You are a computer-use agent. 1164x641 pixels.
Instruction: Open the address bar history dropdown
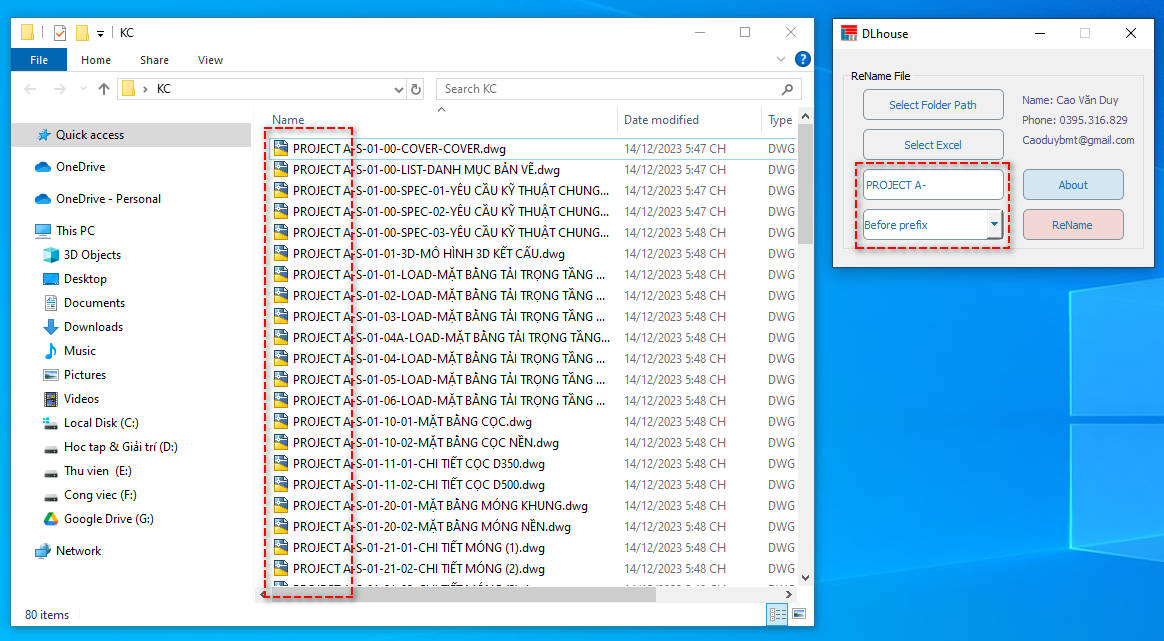pos(399,89)
